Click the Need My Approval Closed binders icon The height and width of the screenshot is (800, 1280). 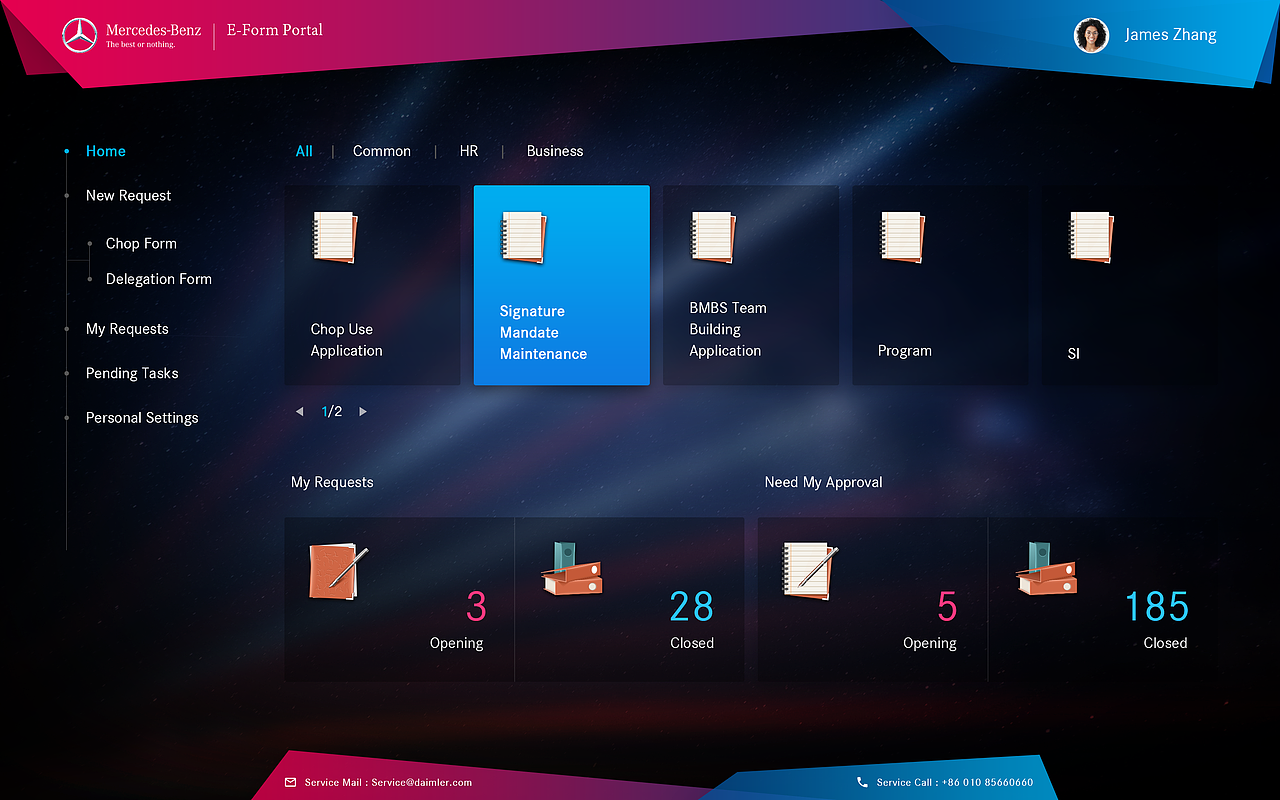click(1046, 568)
